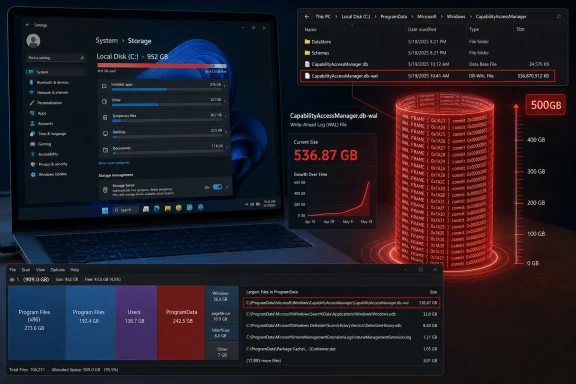The height and width of the screenshot is (384, 576).
Task: Click Microsoft breadcrumb in Explorer
Action: tap(426, 17)
